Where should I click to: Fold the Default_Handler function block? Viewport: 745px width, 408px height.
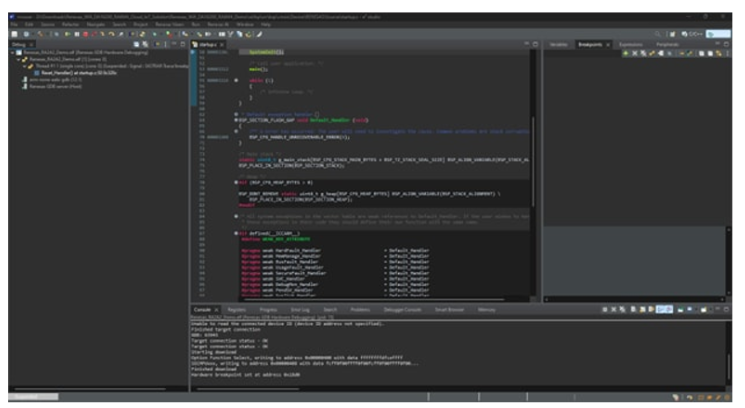(x=236, y=120)
